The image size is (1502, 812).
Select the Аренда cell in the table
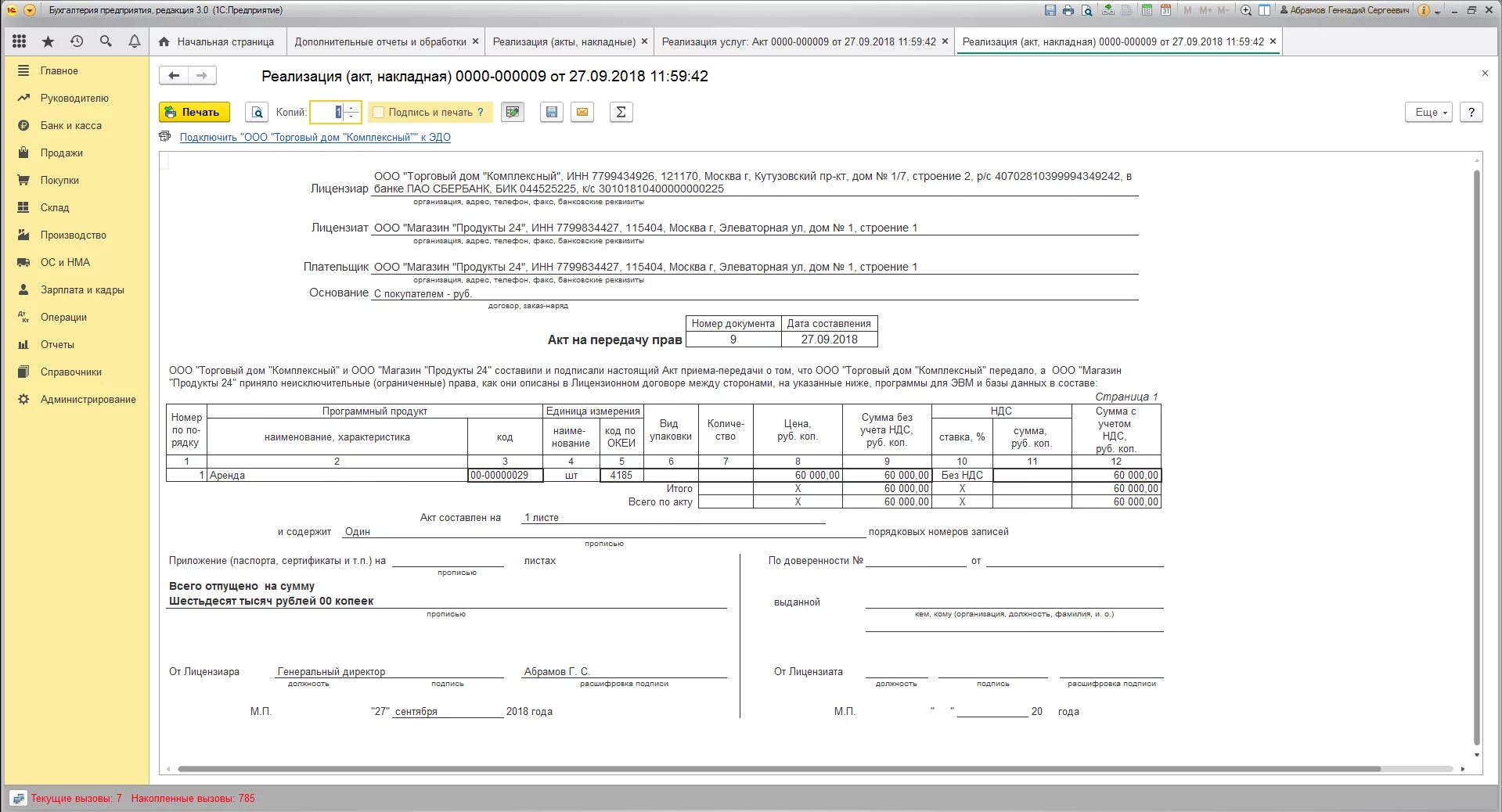tap(337, 475)
